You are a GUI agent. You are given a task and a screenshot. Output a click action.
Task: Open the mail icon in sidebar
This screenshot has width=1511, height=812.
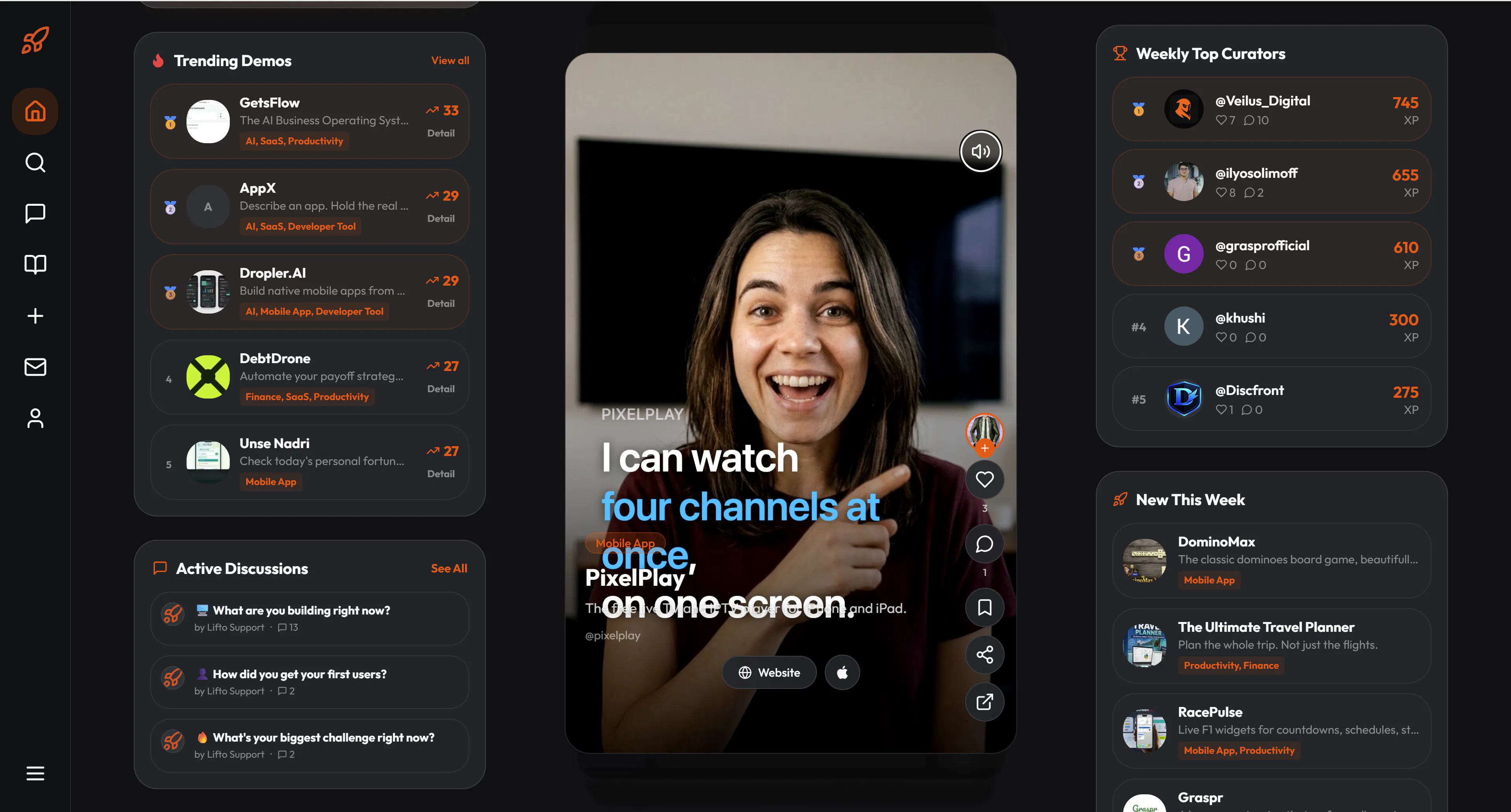(x=35, y=367)
